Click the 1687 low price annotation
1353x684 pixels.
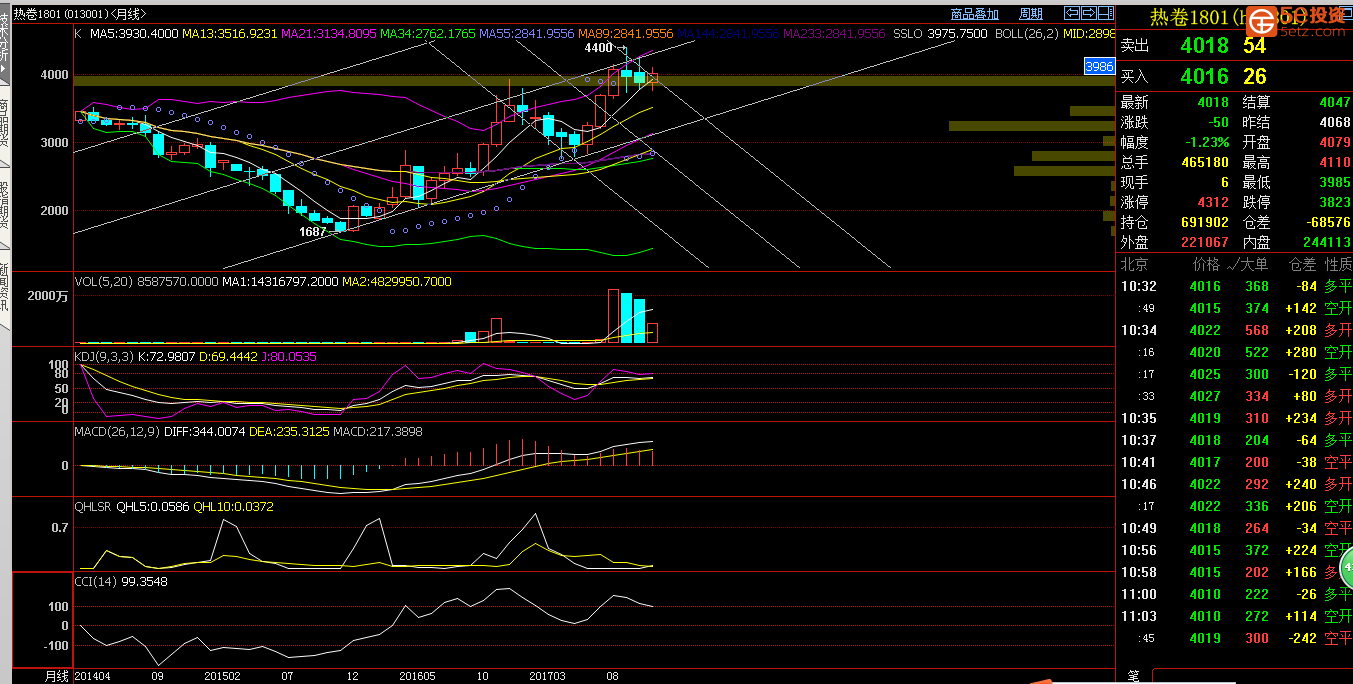(x=313, y=232)
